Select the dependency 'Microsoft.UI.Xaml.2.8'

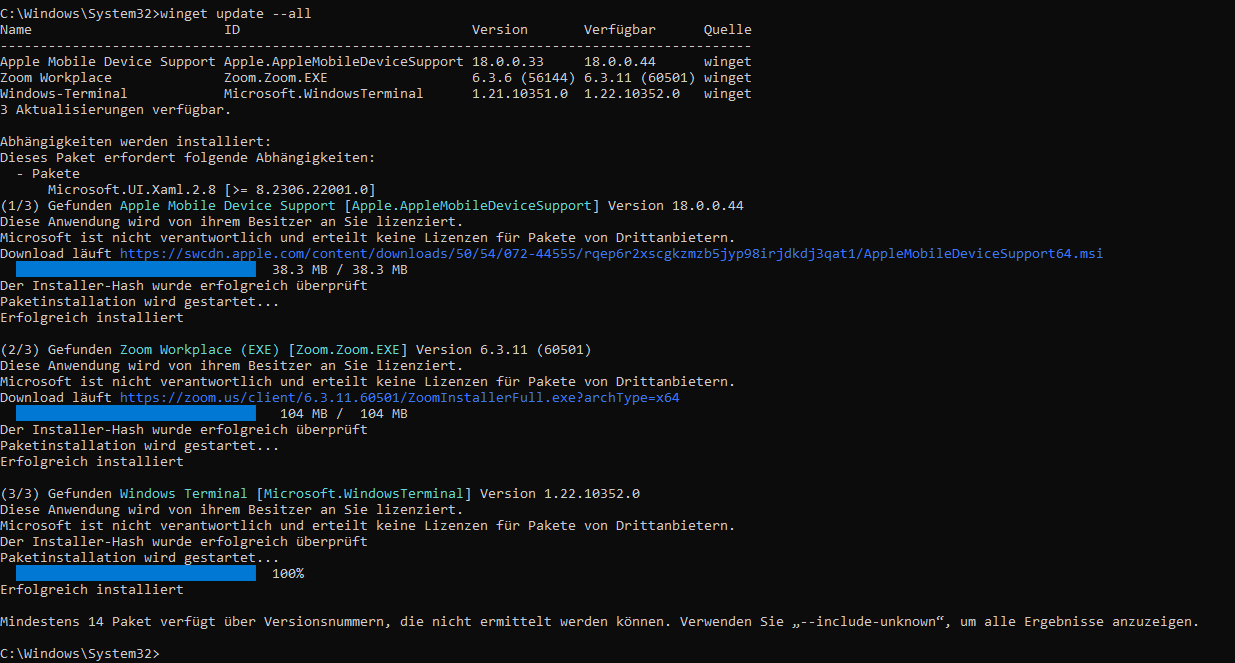[132, 190]
